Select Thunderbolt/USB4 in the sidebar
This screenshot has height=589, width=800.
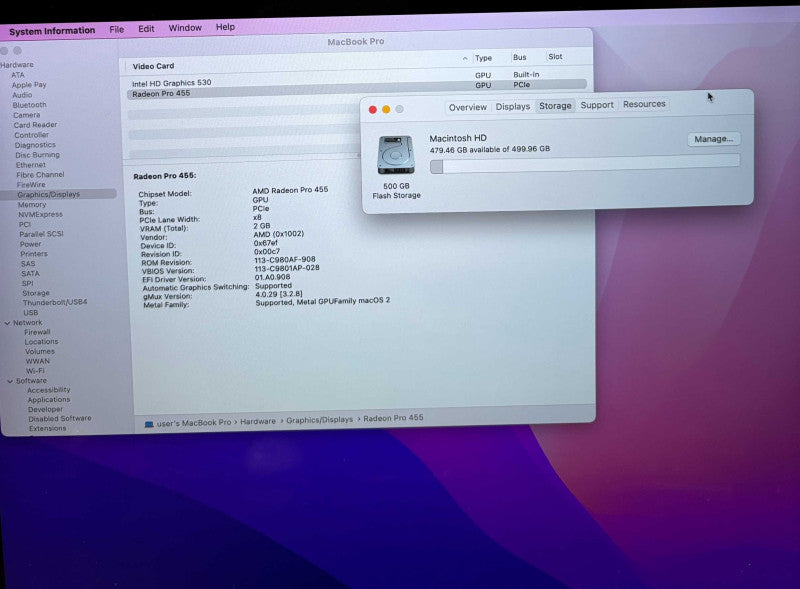tap(55, 303)
